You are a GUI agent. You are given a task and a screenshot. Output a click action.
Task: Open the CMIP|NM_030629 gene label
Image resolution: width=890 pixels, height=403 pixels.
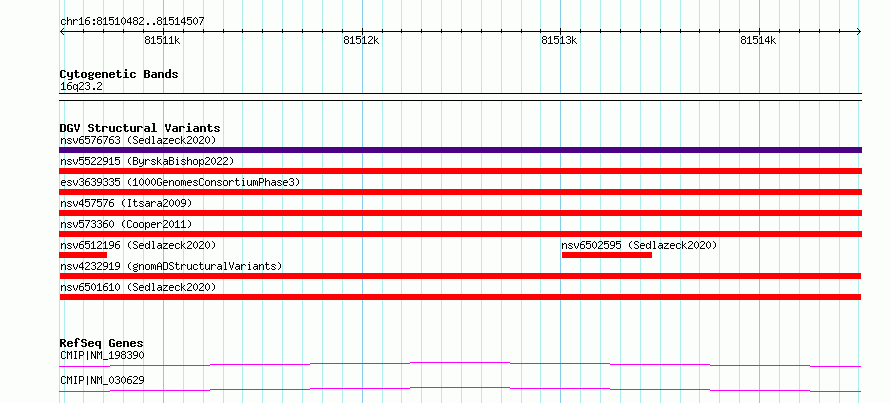102,380
